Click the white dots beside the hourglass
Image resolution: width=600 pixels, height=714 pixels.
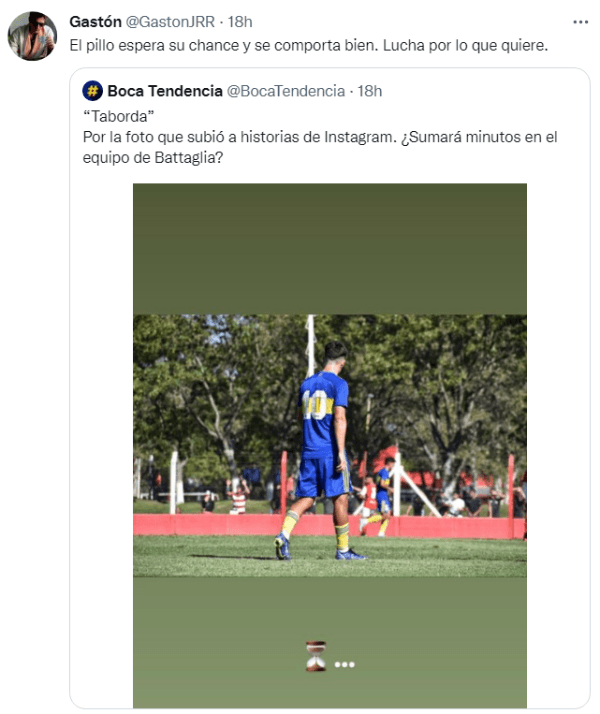point(345,664)
